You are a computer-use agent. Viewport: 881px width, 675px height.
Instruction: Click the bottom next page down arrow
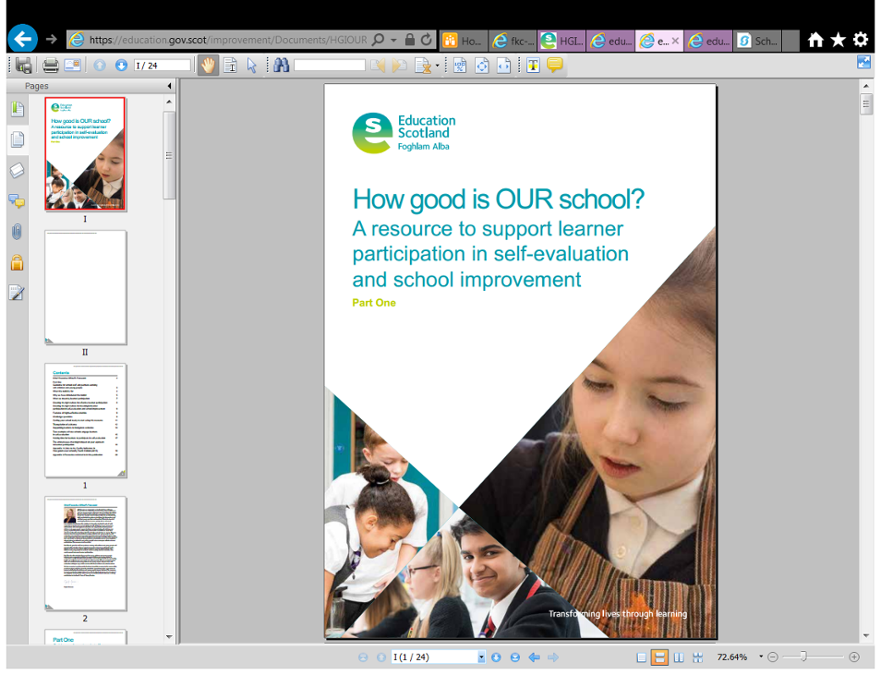click(x=496, y=657)
